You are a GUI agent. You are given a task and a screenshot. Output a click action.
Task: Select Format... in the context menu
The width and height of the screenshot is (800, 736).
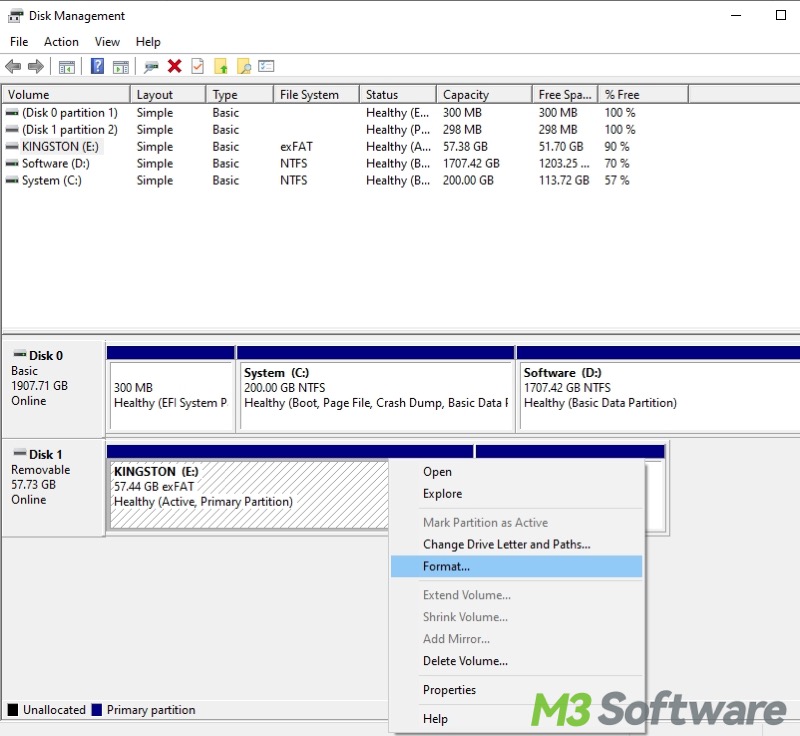516,566
